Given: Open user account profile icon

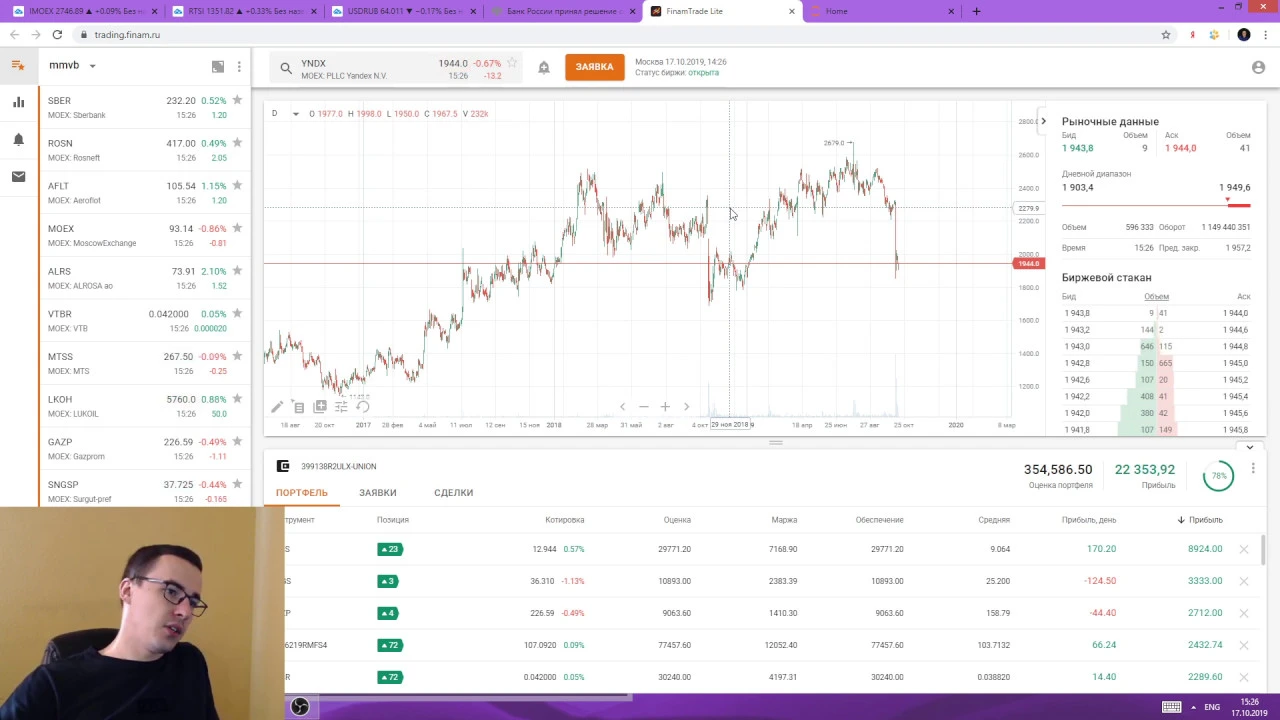Looking at the screenshot, I should 1258,67.
